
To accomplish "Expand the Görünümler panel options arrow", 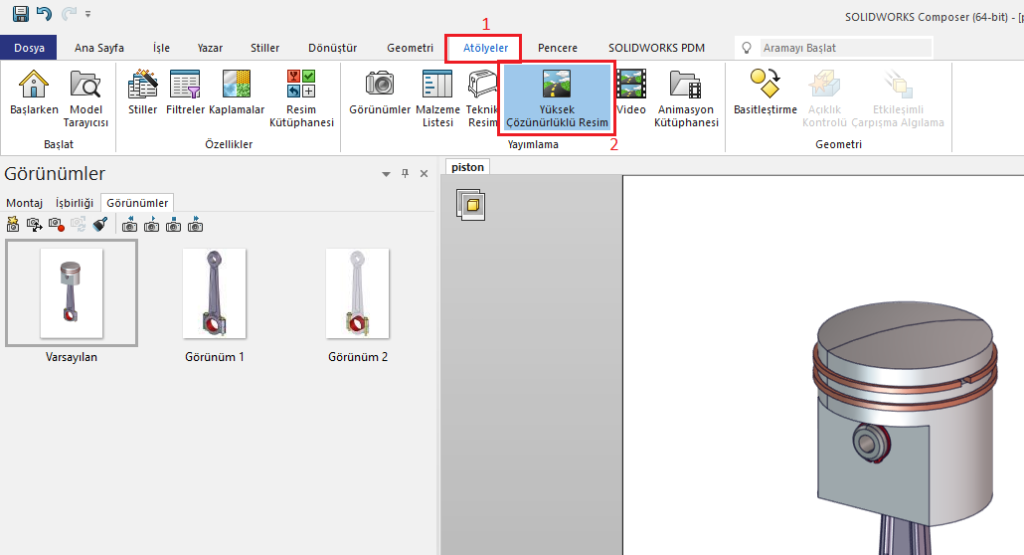I will coord(386,174).
